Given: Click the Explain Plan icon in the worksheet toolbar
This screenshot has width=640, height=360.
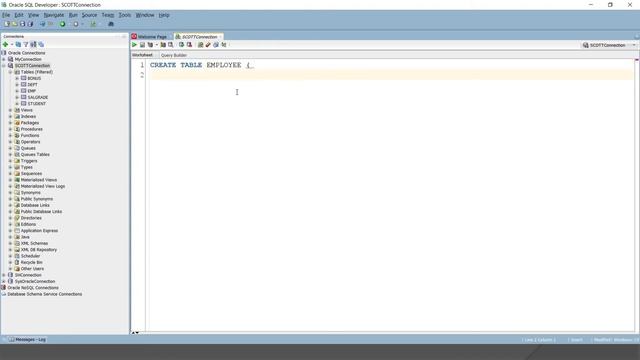Looking at the screenshot, I should [150, 45].
